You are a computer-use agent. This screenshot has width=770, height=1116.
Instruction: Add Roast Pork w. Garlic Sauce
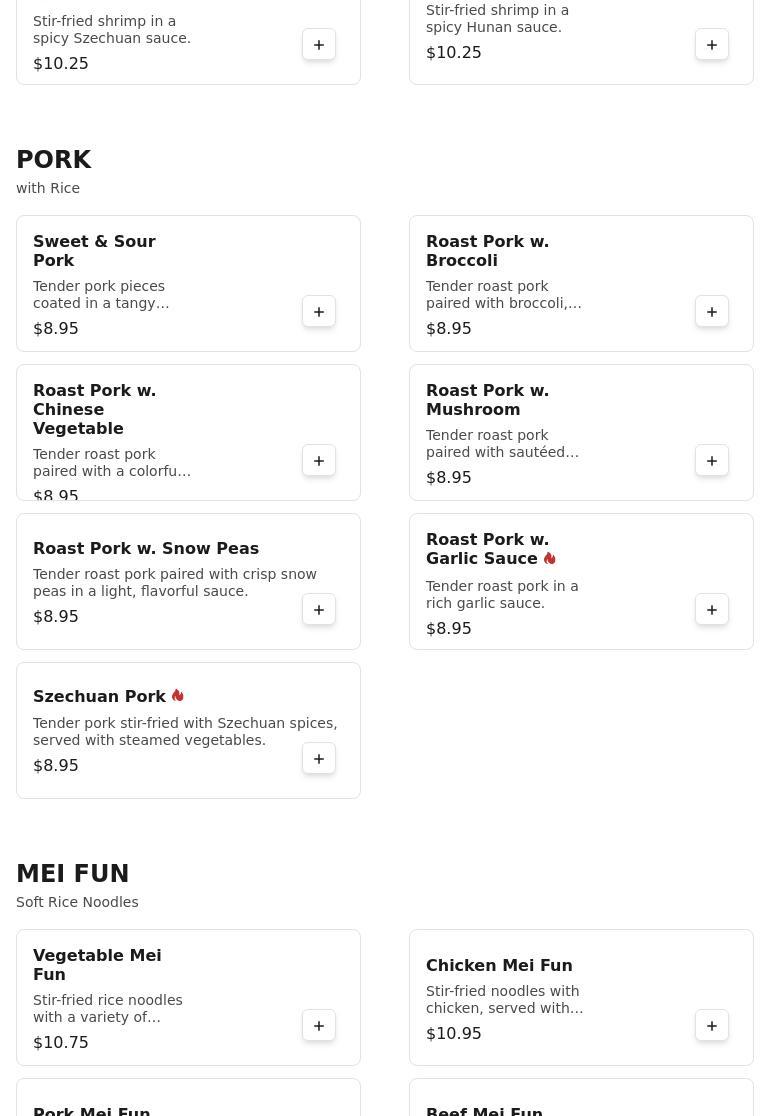(x=712, y=610)
